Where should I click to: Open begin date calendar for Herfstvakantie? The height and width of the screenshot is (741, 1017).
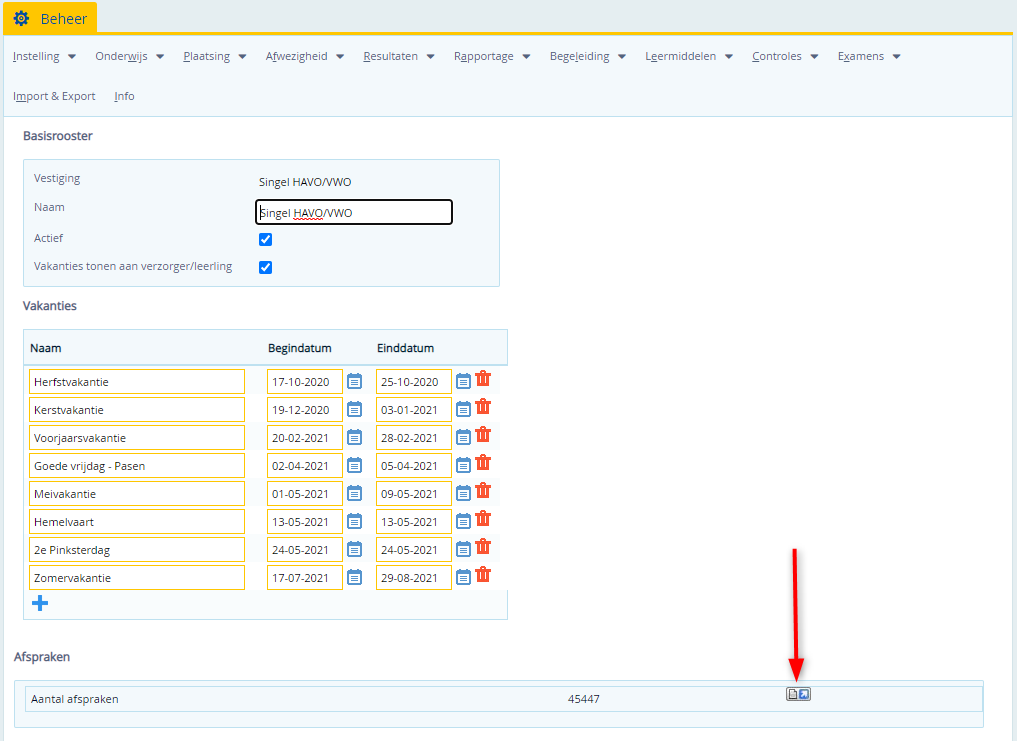(354, 382)
